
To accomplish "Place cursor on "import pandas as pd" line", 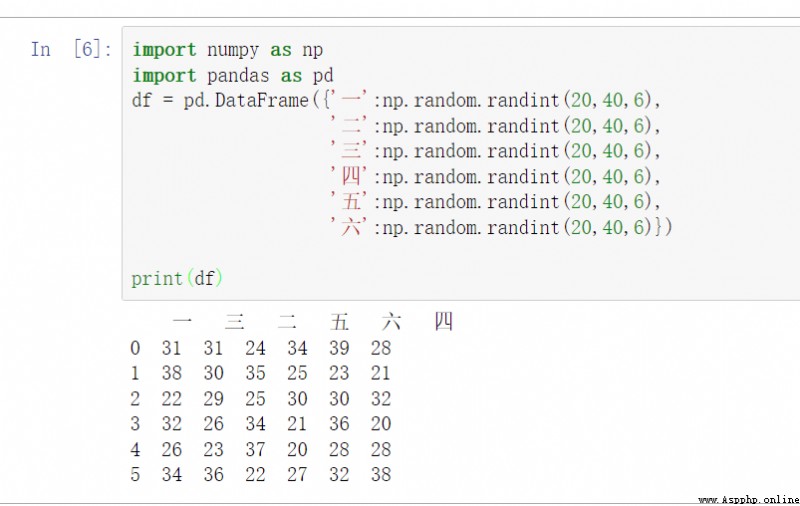I will [x=233, y=75].
